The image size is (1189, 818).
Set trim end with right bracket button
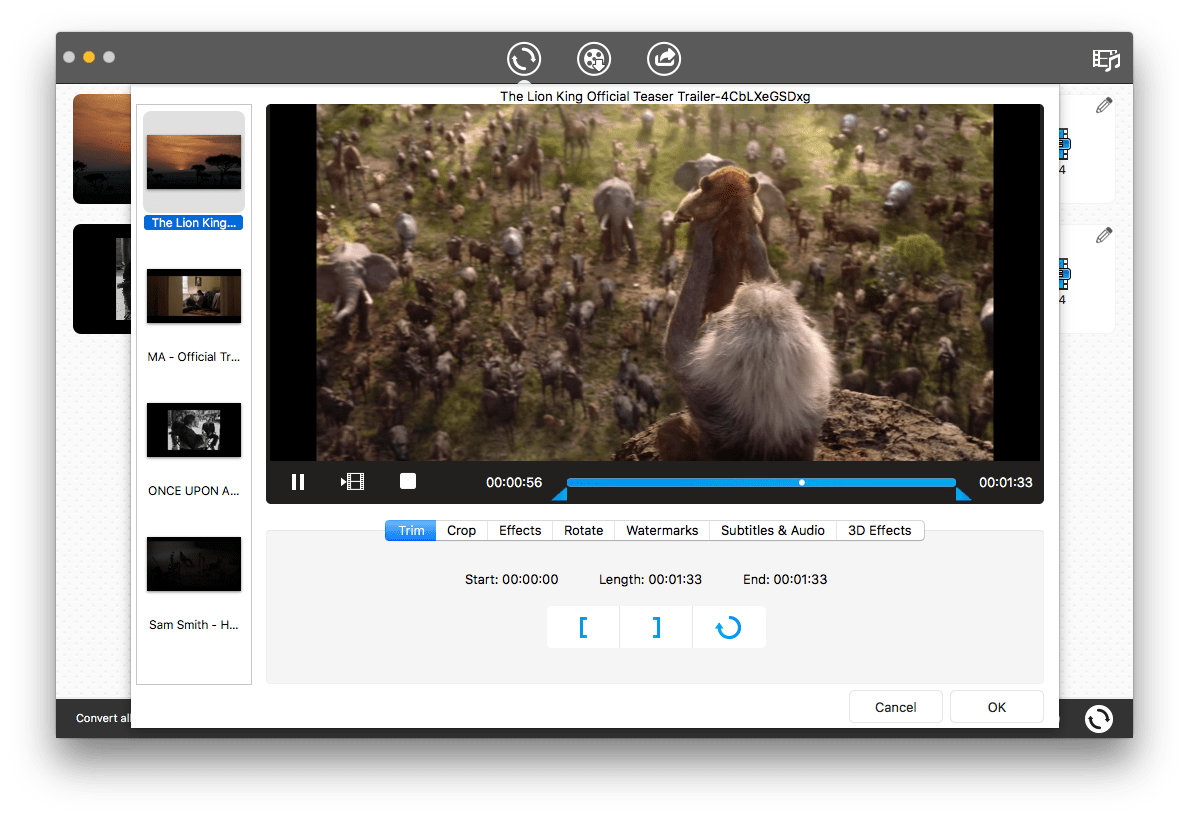(x=656, y=627)
